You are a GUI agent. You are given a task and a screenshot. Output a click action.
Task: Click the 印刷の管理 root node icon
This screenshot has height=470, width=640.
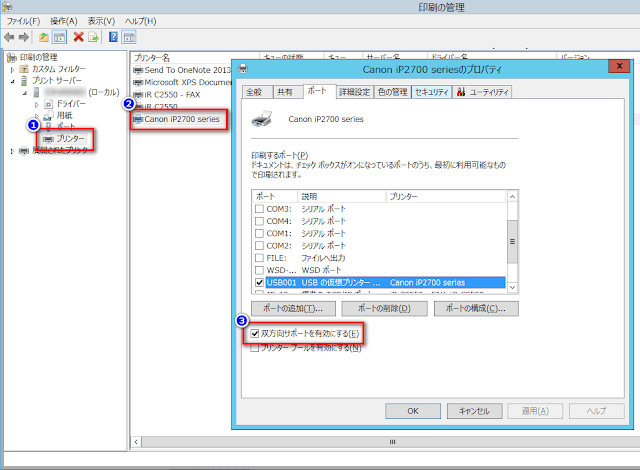coord(12,58)
